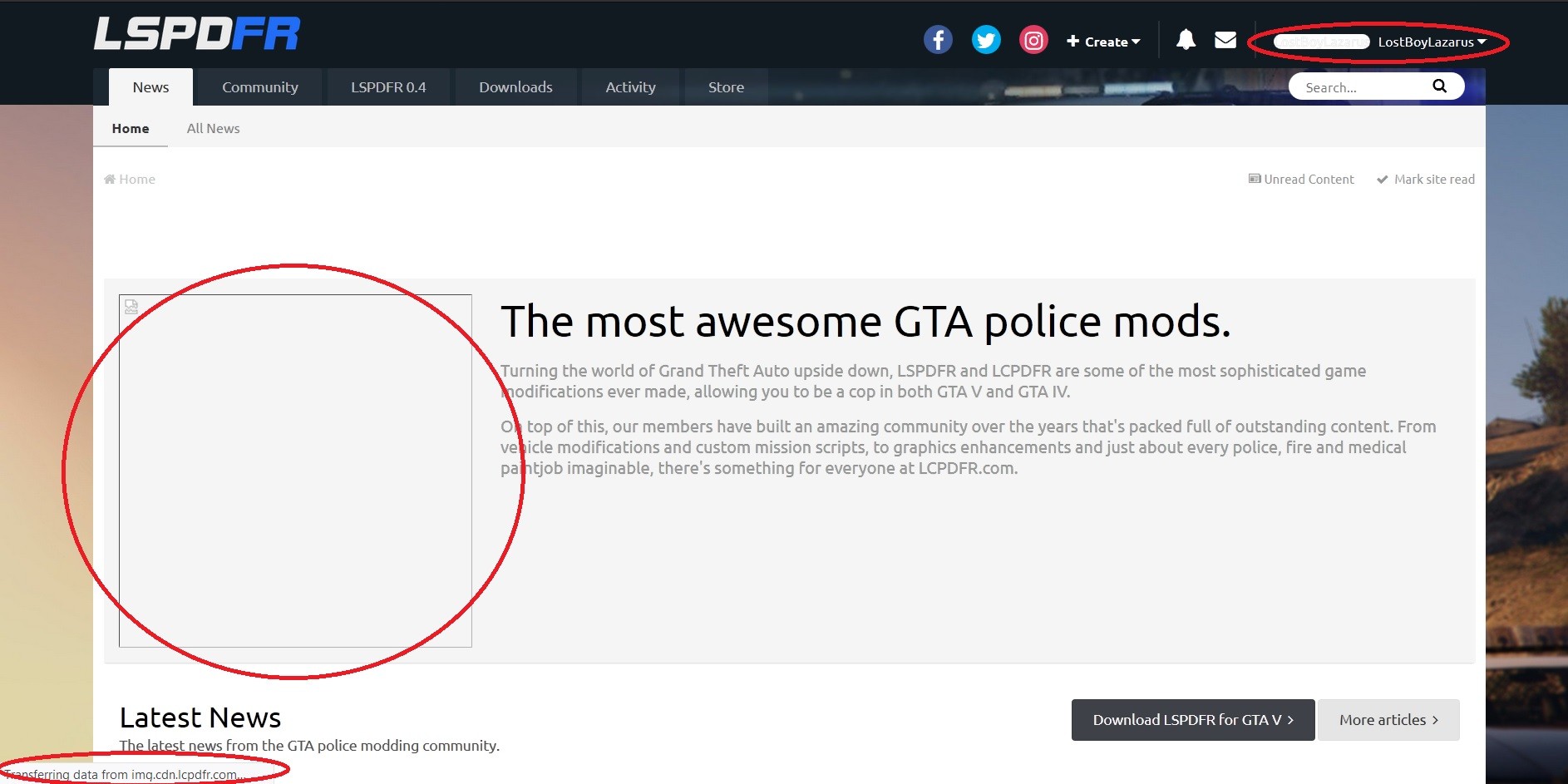1568x784 pixels.
Task: Click the search magnifier icon
Action: tap(1440, 86)
